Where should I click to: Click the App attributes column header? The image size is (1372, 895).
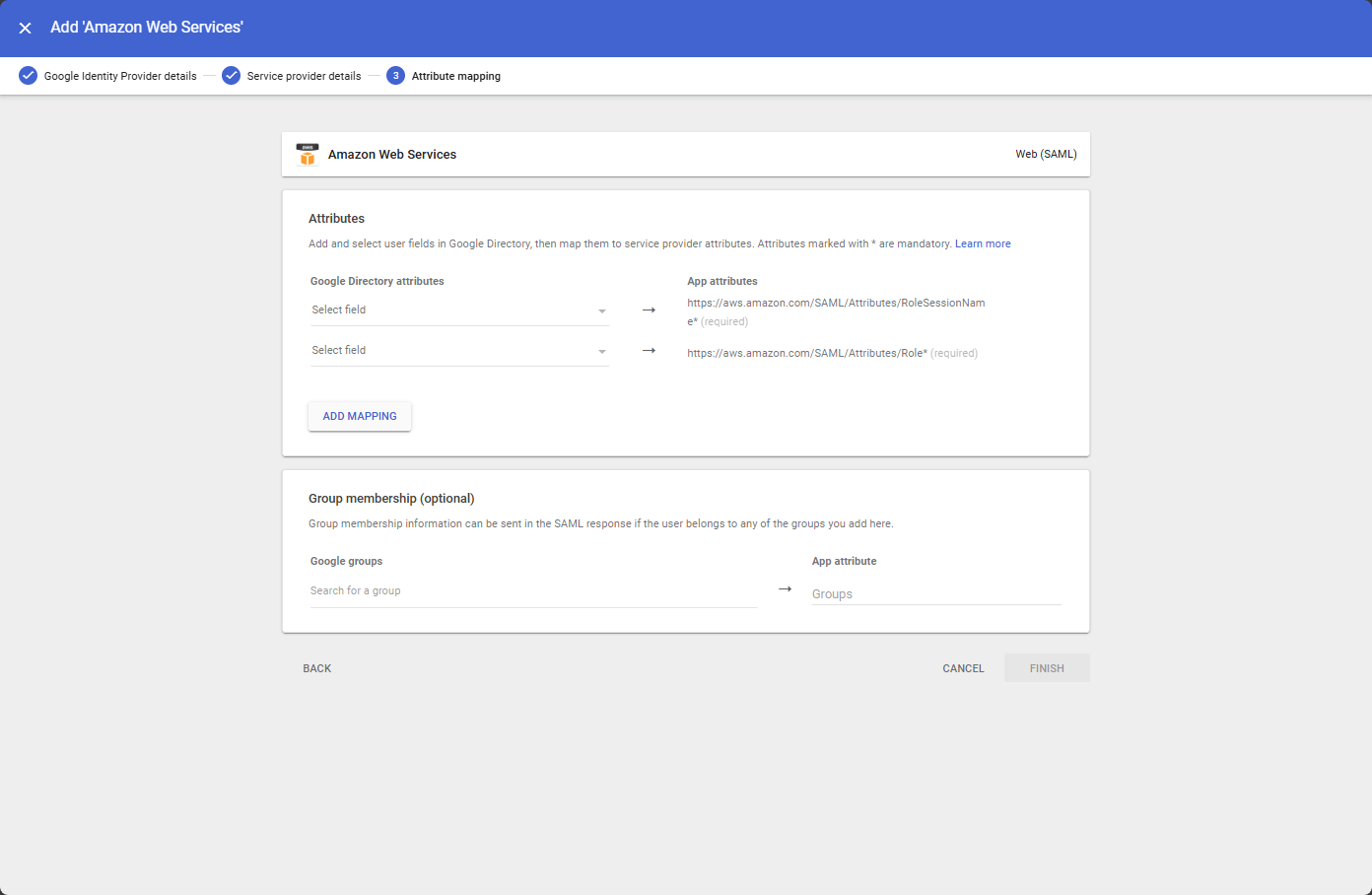coord(722,281)
